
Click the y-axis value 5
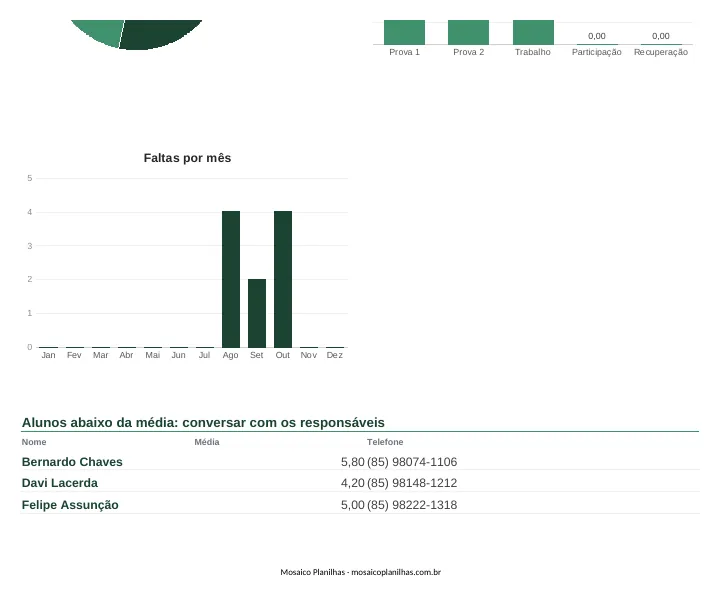point(30,178)
